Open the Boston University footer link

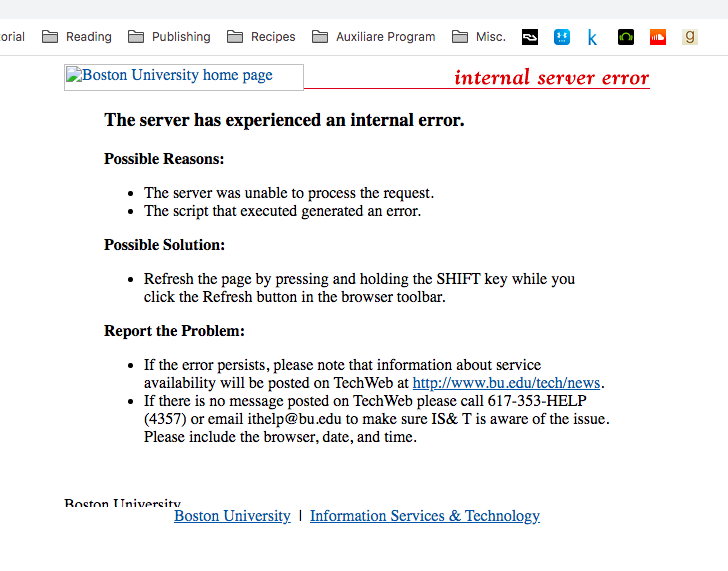[x=232, y=516]
